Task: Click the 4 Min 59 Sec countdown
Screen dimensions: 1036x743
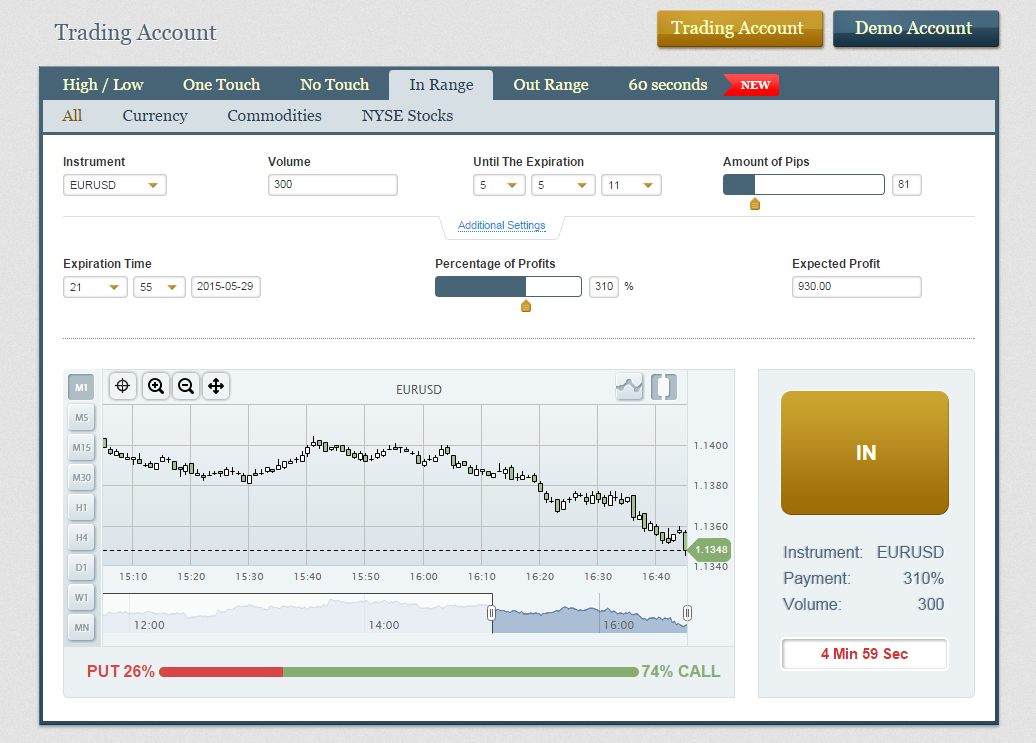Action: (x=864, y=654)
